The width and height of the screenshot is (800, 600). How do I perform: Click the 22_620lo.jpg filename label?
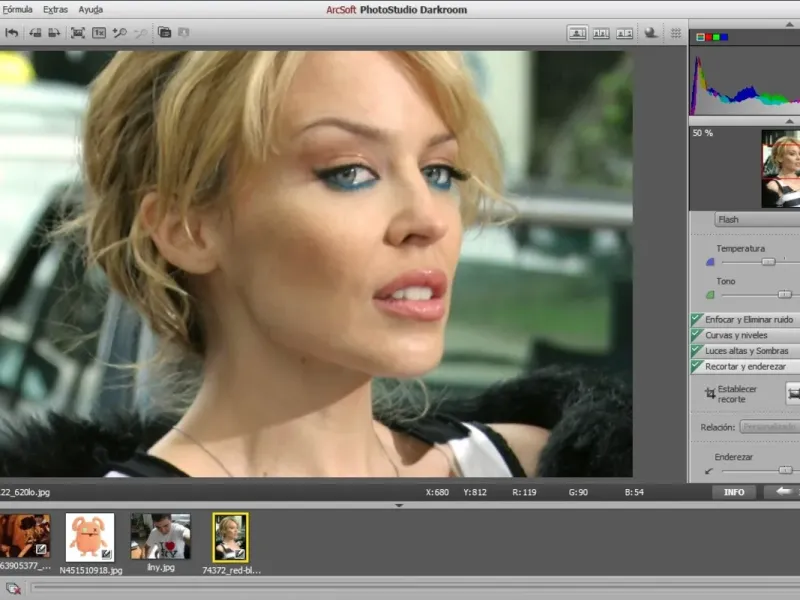tap(25, 492)
